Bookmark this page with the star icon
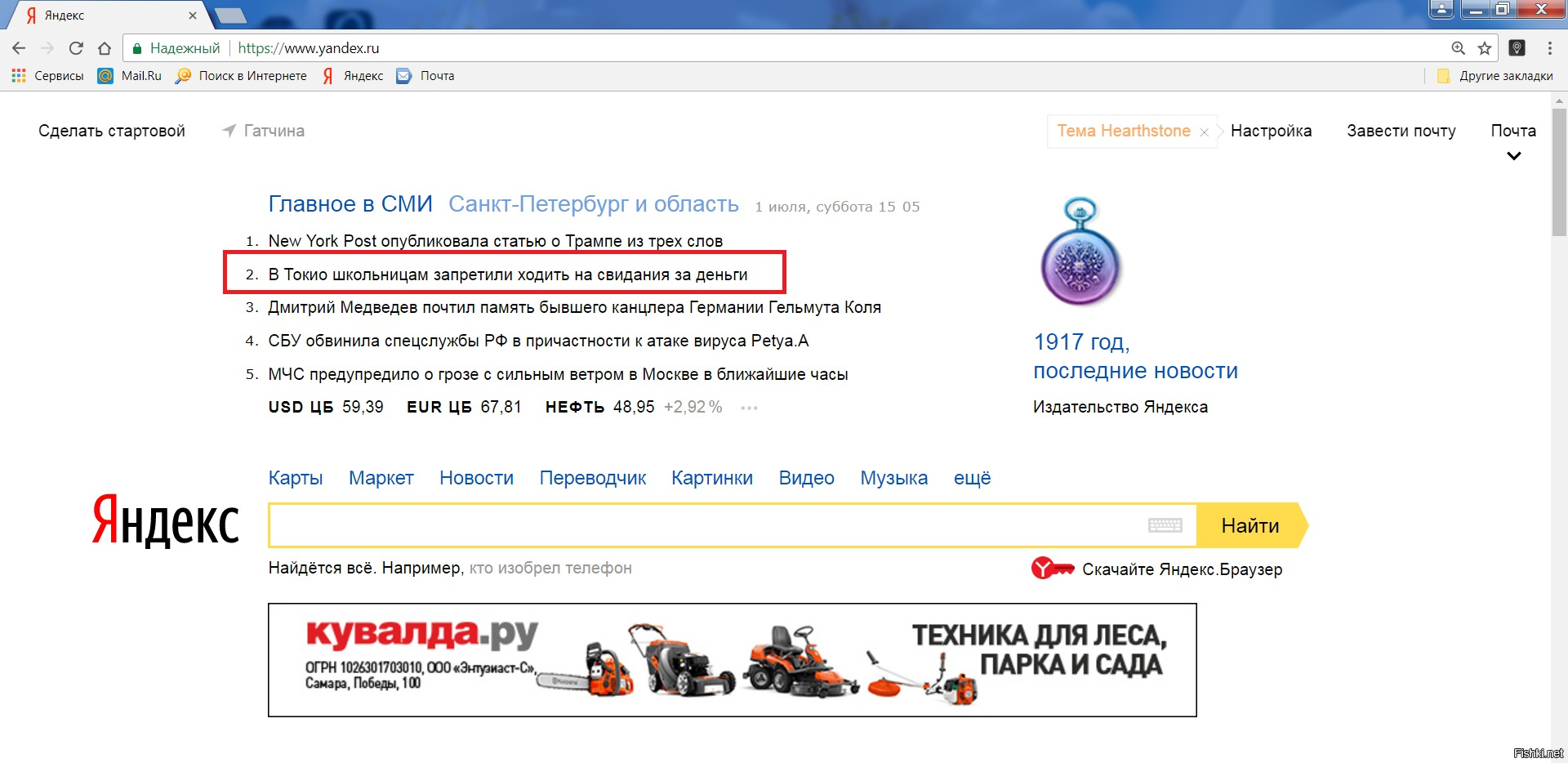Screen dimensions: 1568x763 coord(1485,48)
